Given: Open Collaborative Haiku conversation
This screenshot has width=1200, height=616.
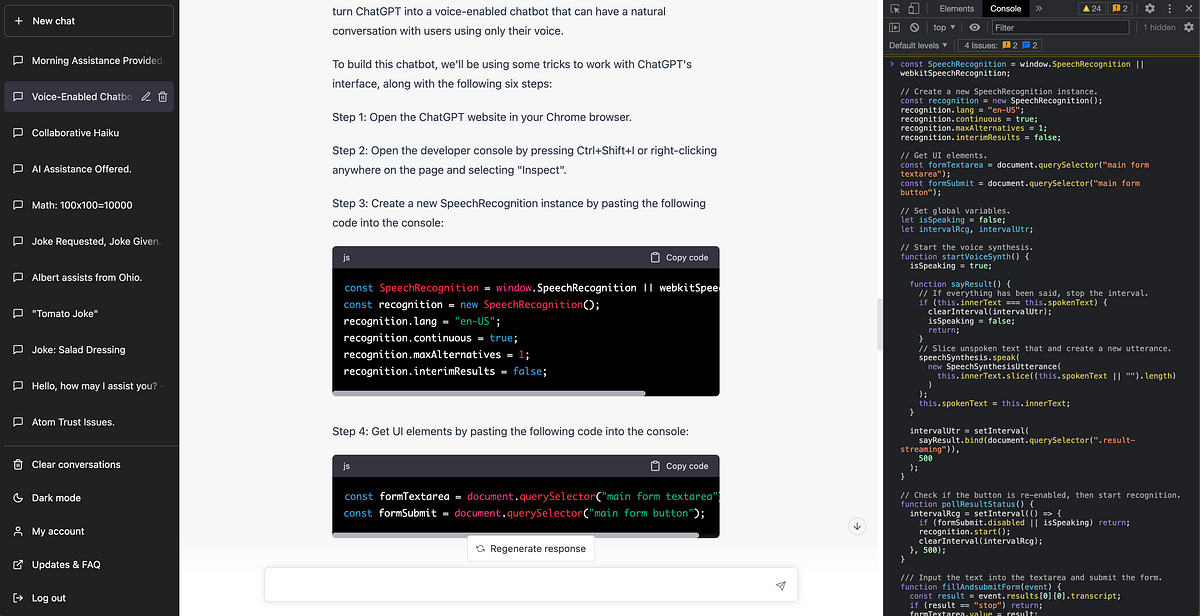Looking at the screenshot, I should tap(89, 133).
